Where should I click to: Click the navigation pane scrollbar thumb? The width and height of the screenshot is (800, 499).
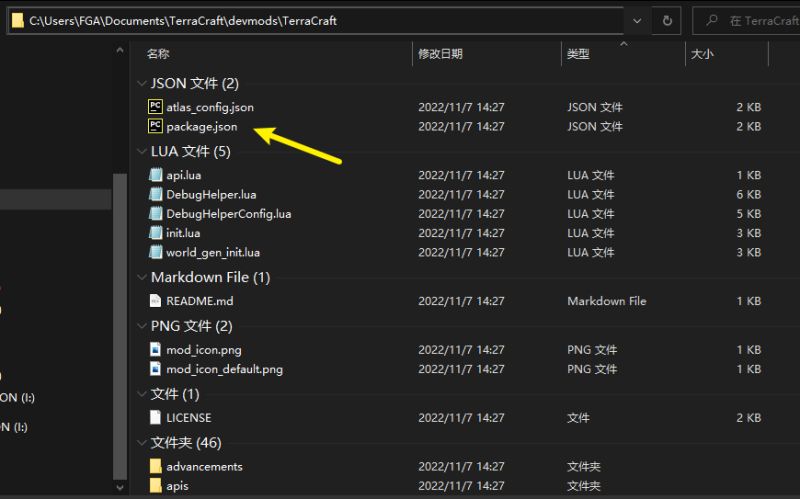coord(120,327)
